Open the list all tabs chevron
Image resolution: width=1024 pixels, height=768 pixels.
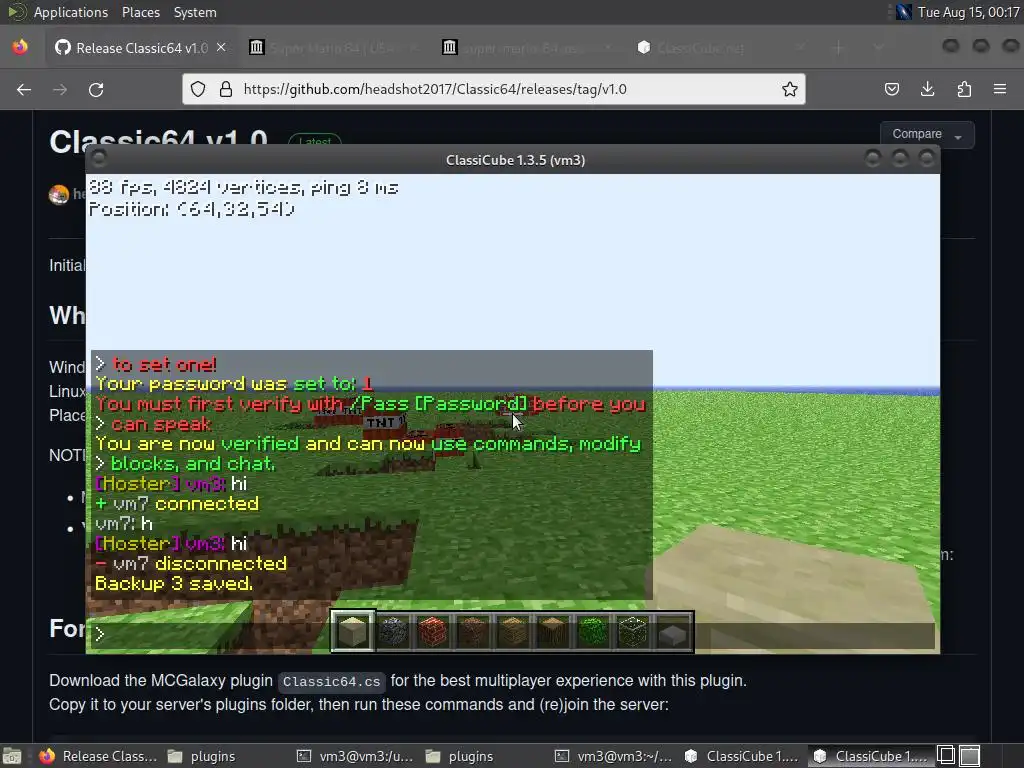point(878,48)
